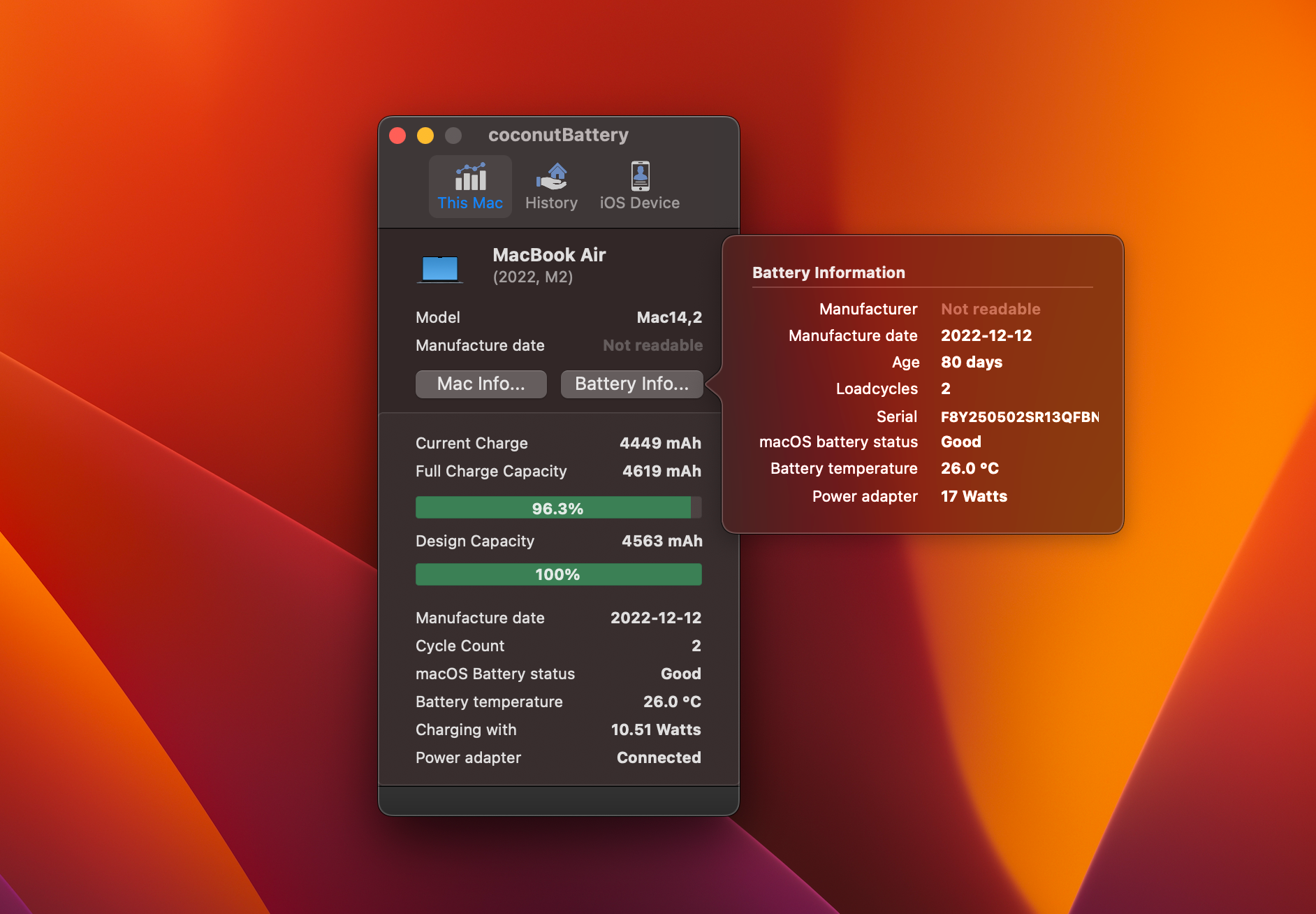Click the Model label
Image resolution: width=1316 pixels, height=914 pixels.
point(438,317)
